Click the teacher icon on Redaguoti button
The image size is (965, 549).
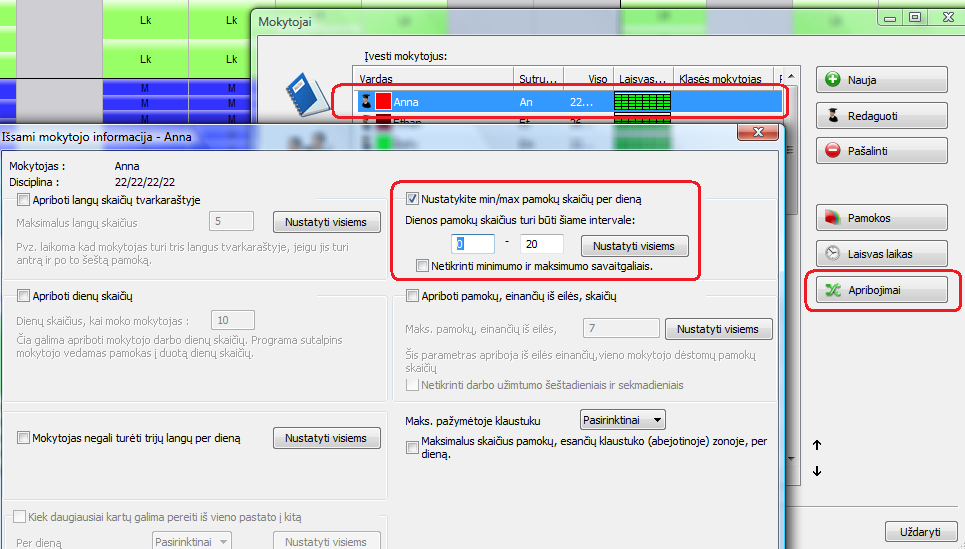pyautogui.click(x=833, y=116)
